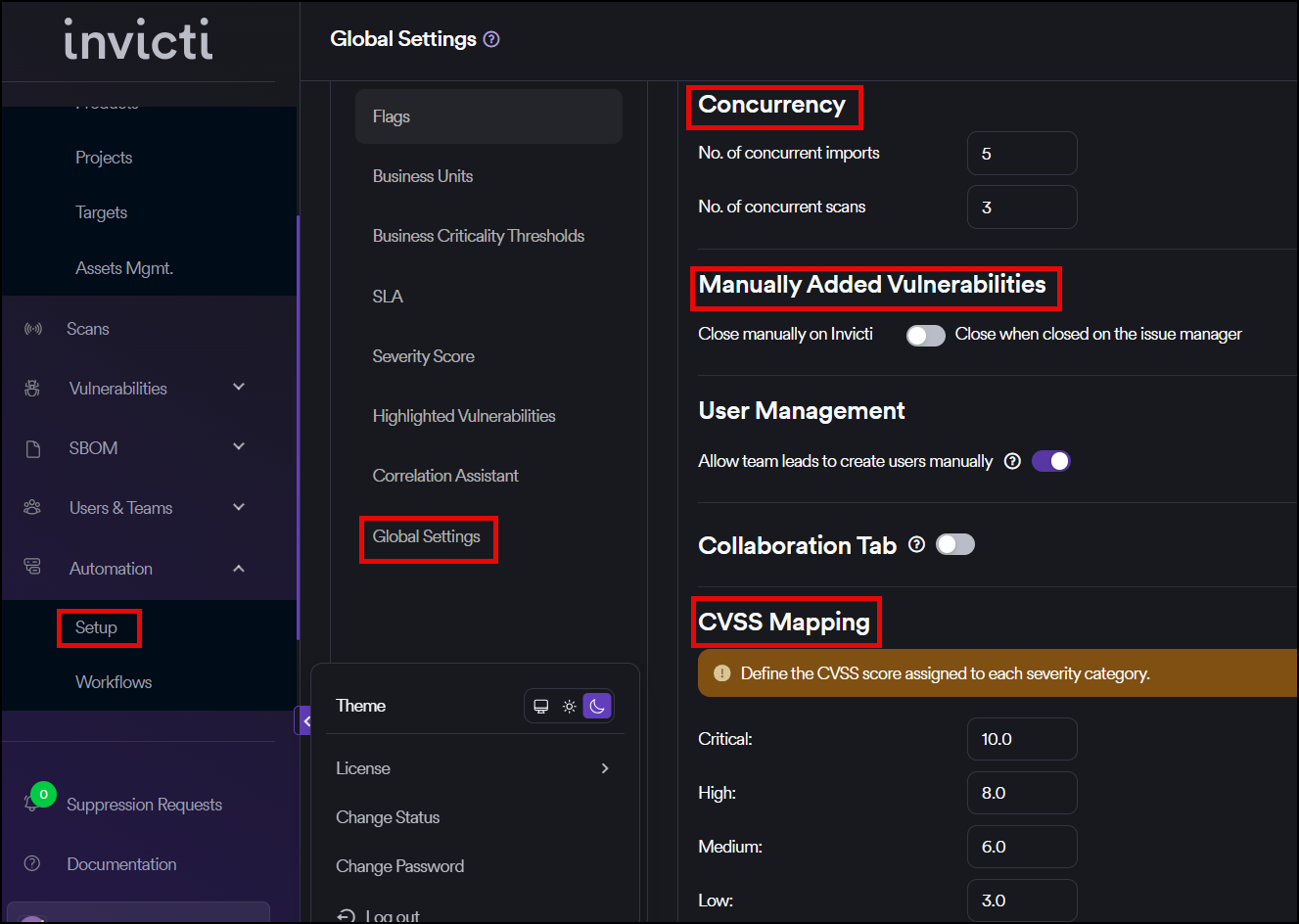1299x924 pixels.
Task: Click the Critical CVSS score field
Action: pyautogui.click(x=1021, y=739)
